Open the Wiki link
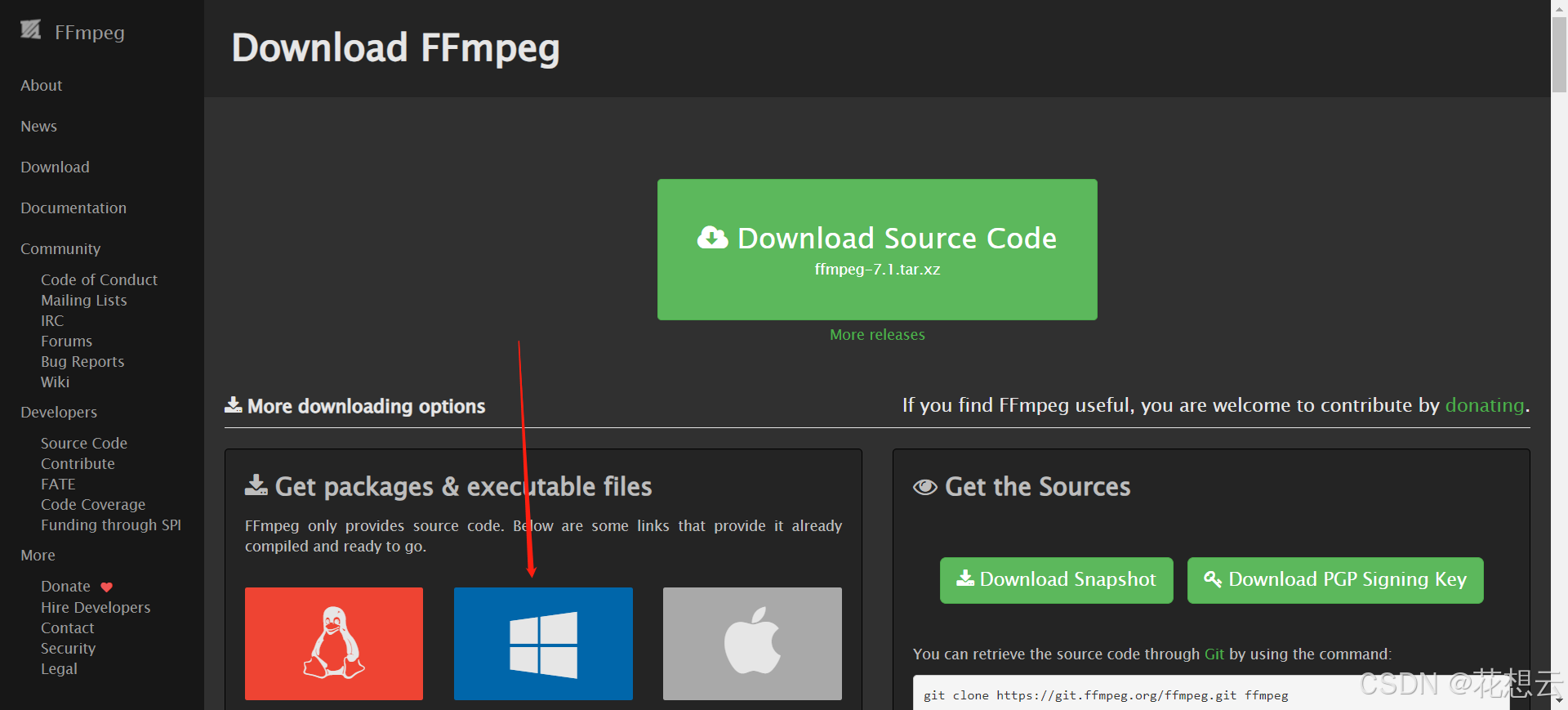 click(55, 382)
